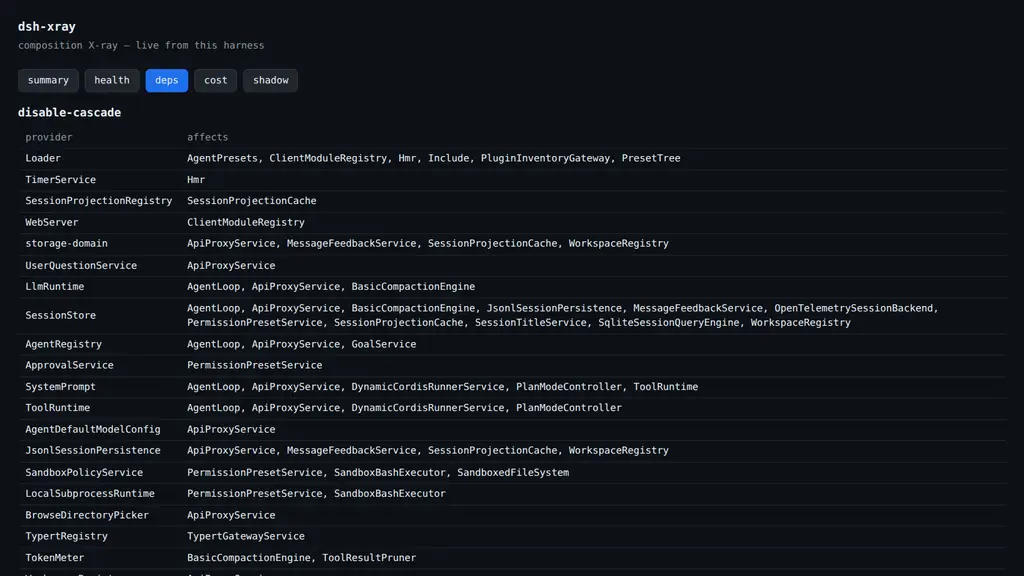Select the UserQuestionService provider cell
This screenshot has height=576, width=1024.
[x=81, y=265]
